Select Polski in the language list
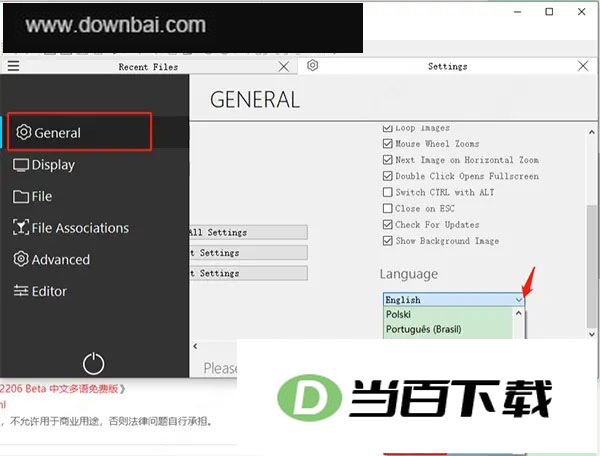 (448, 314)
